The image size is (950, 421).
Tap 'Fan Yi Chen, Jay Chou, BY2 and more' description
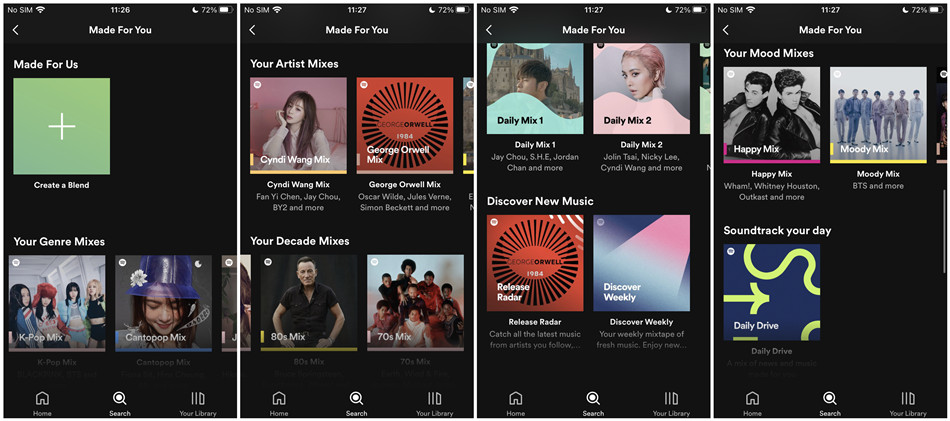298,202
